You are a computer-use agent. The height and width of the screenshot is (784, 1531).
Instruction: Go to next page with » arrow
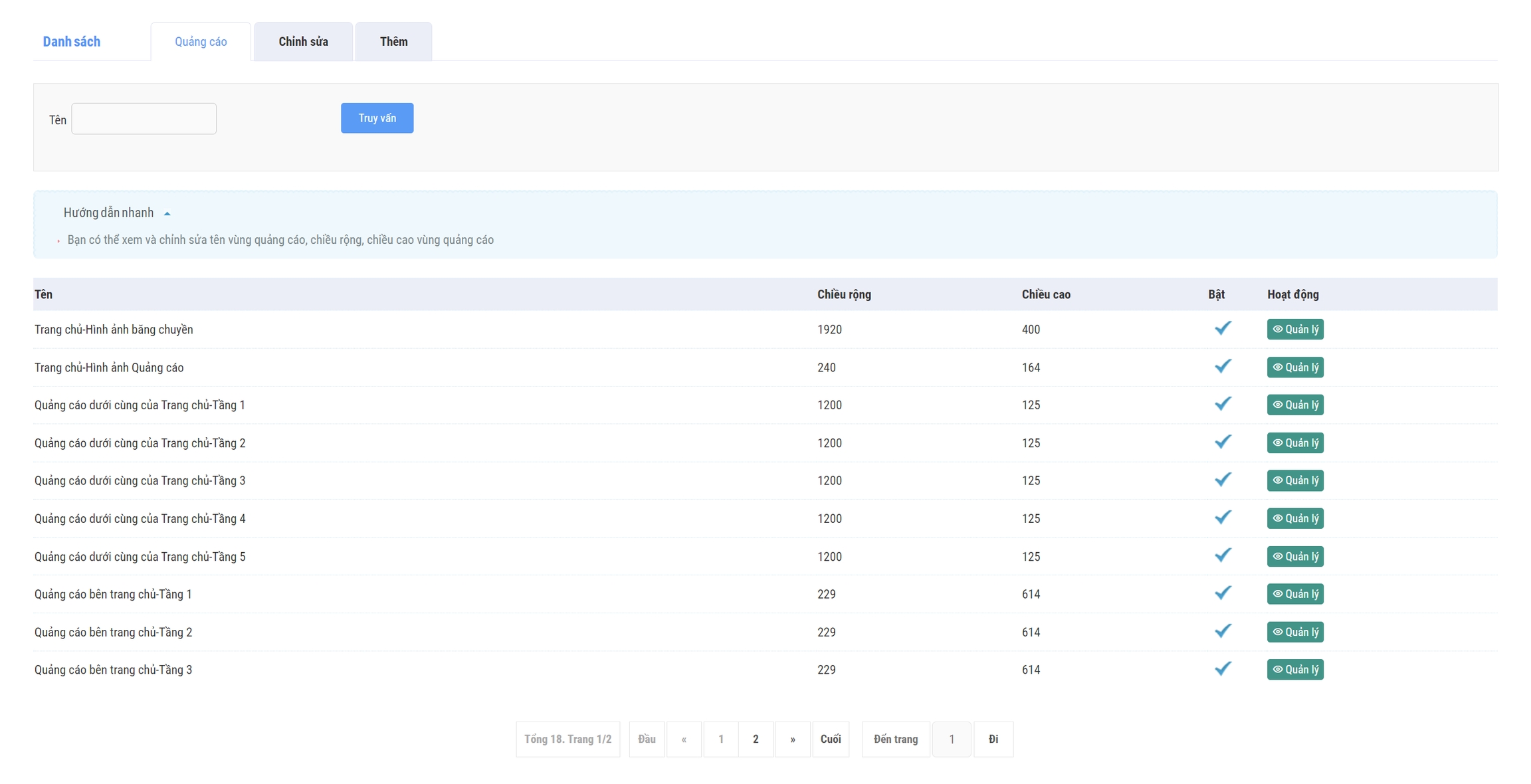[x=792, y=739]
